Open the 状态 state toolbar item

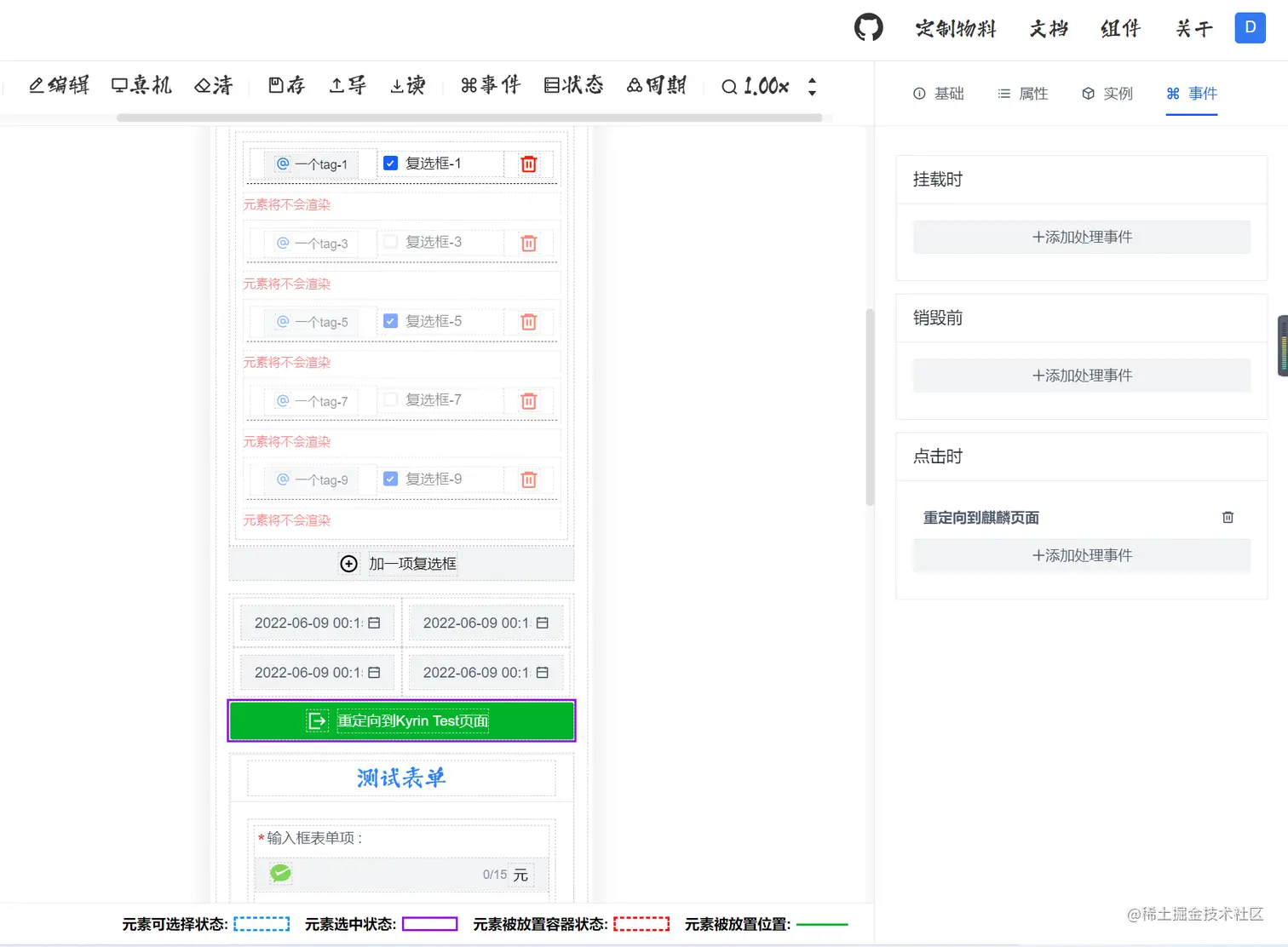coord(573,85)
